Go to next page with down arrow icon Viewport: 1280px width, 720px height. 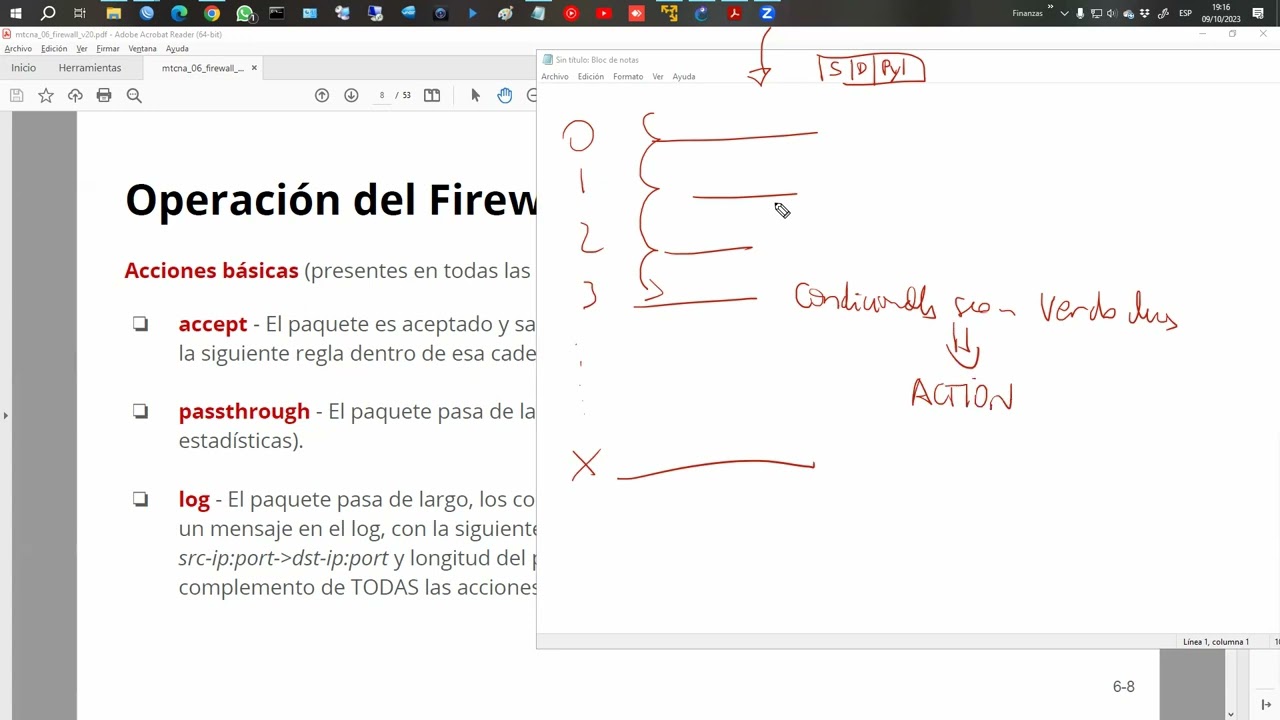351,95
